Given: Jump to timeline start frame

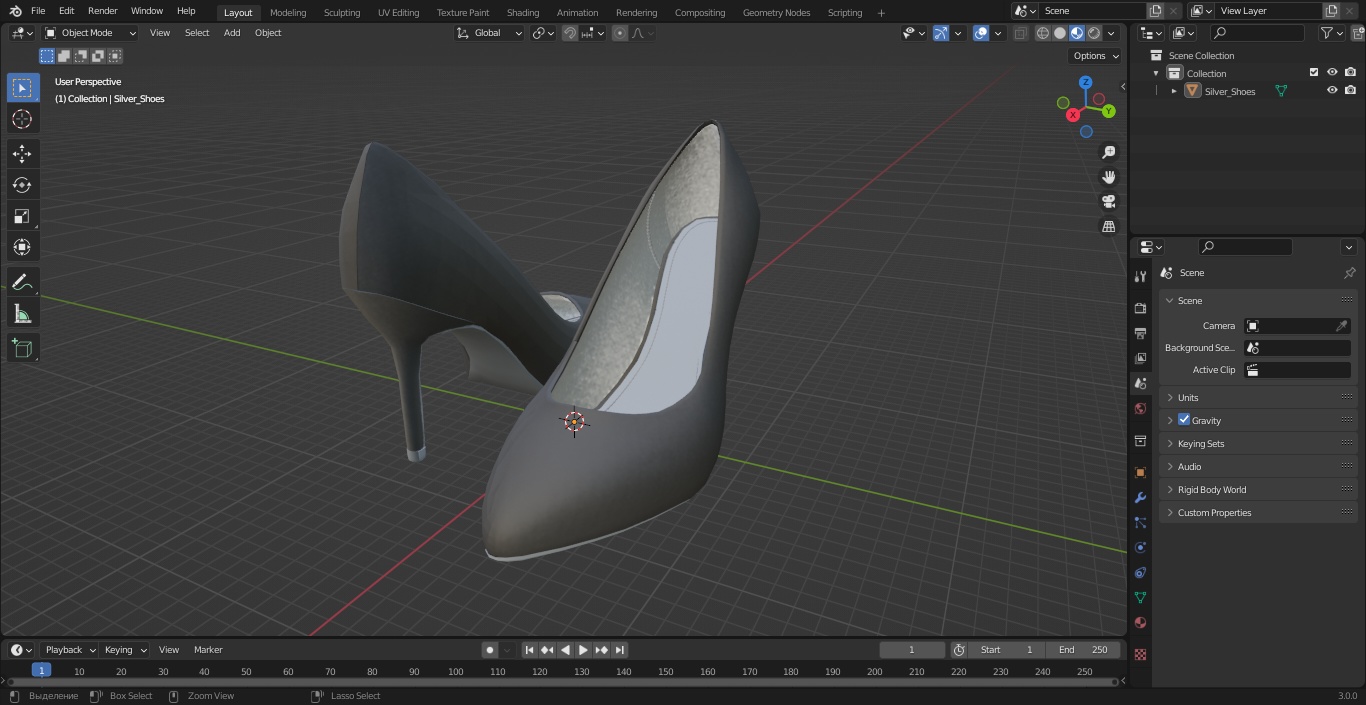Looking at the screenshot, I should [x=529, y=650].
